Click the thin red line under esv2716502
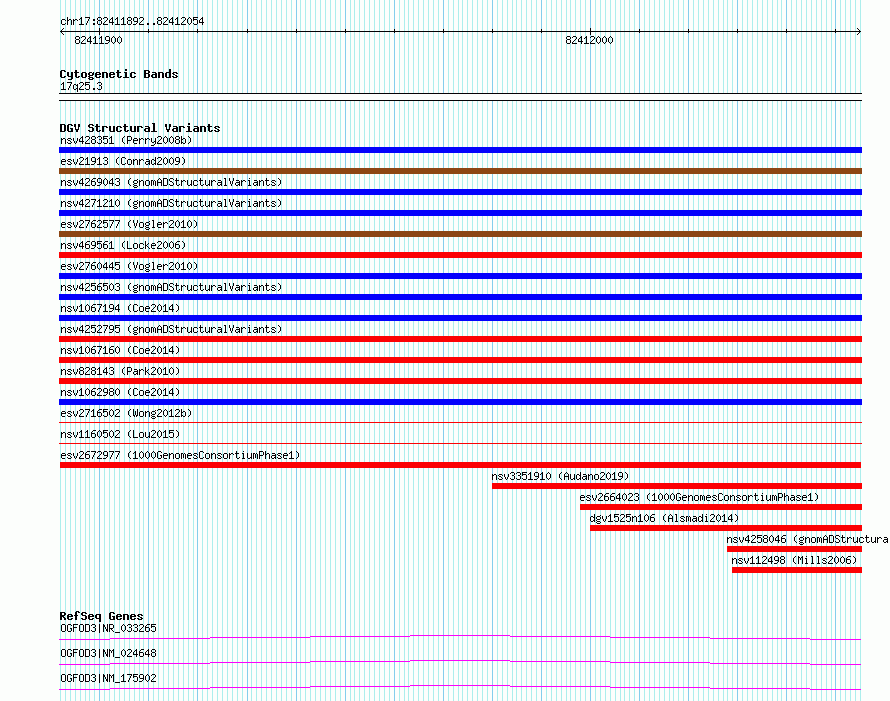890x701 pixels. tap(460, 422)
